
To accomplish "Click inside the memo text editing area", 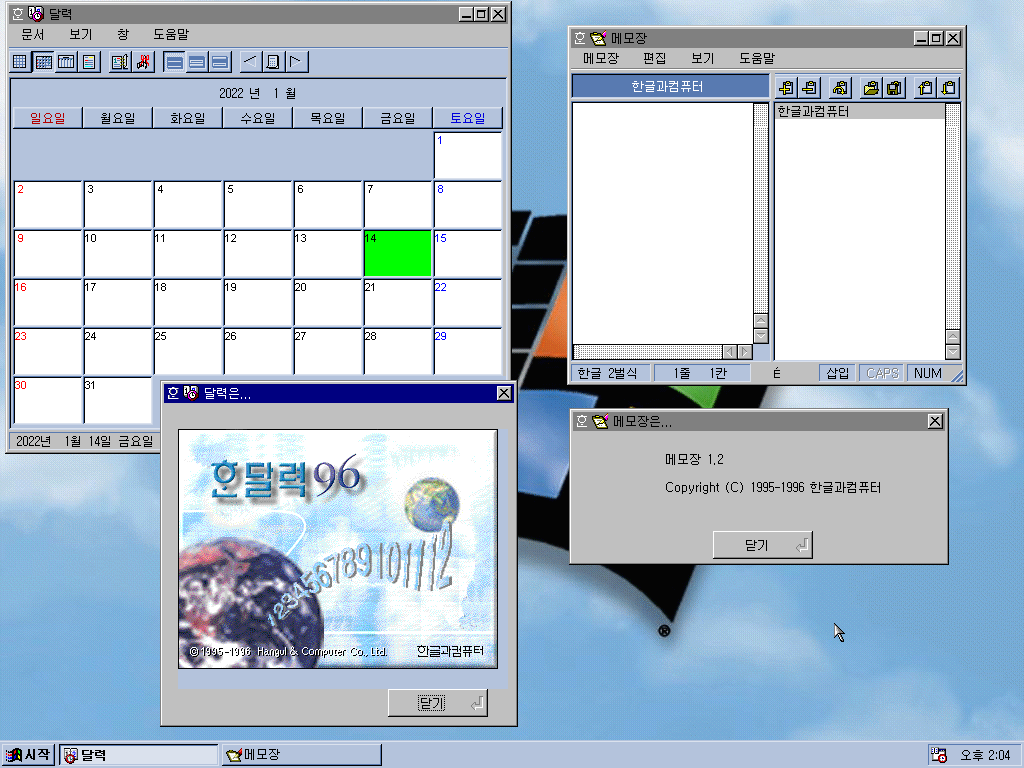I will [x=662, y=223].
